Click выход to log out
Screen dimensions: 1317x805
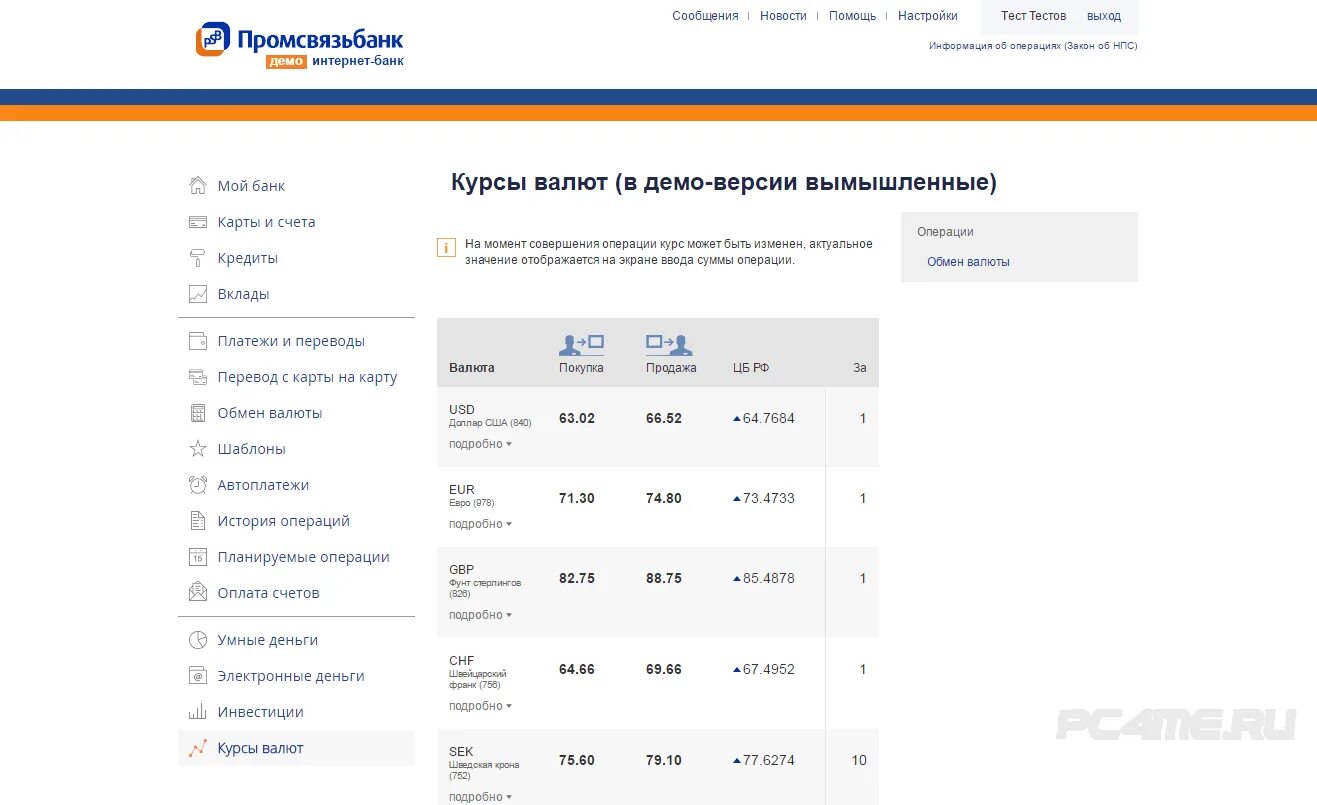[1104, 16]
